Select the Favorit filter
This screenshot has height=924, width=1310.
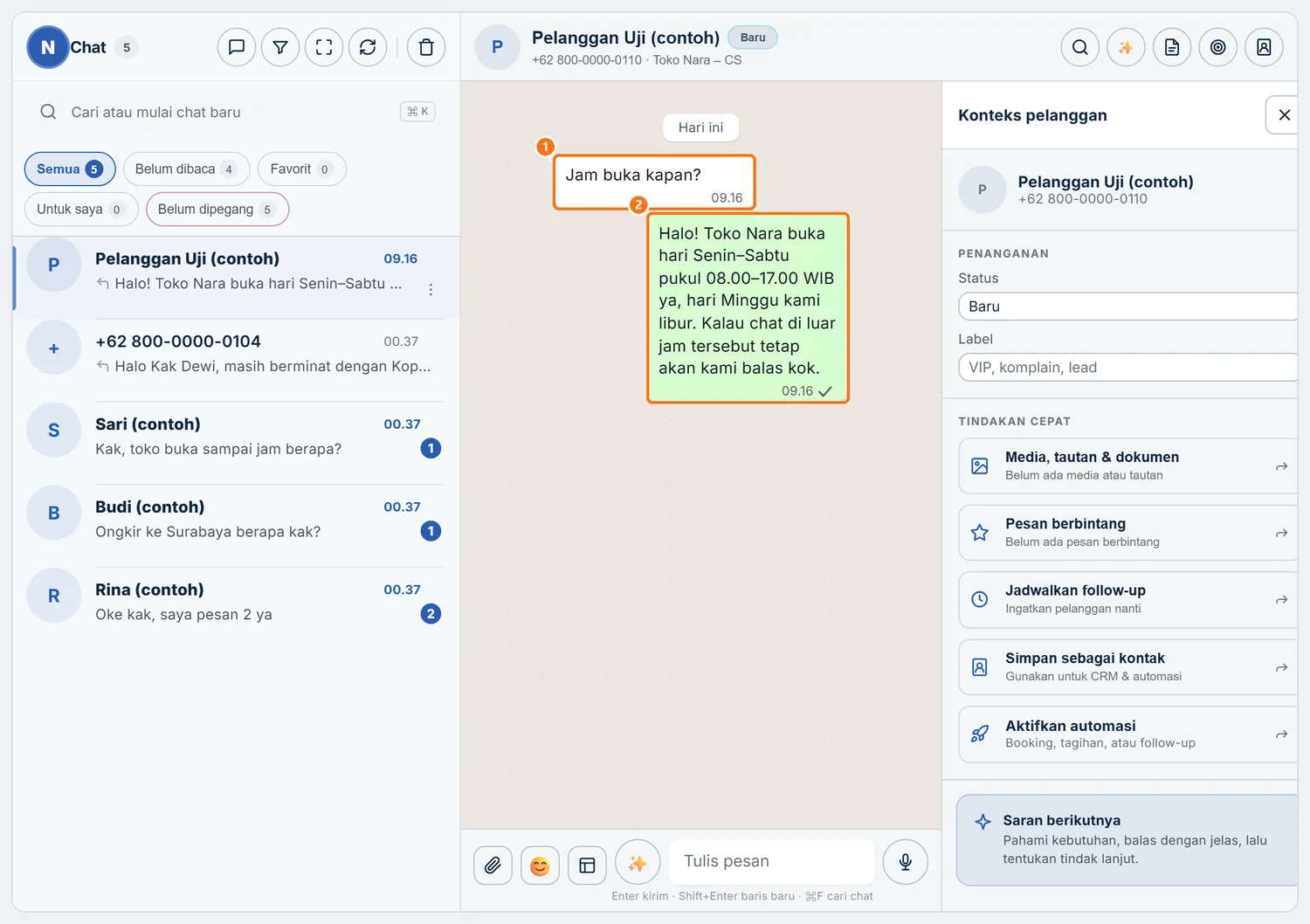[301, 169]
